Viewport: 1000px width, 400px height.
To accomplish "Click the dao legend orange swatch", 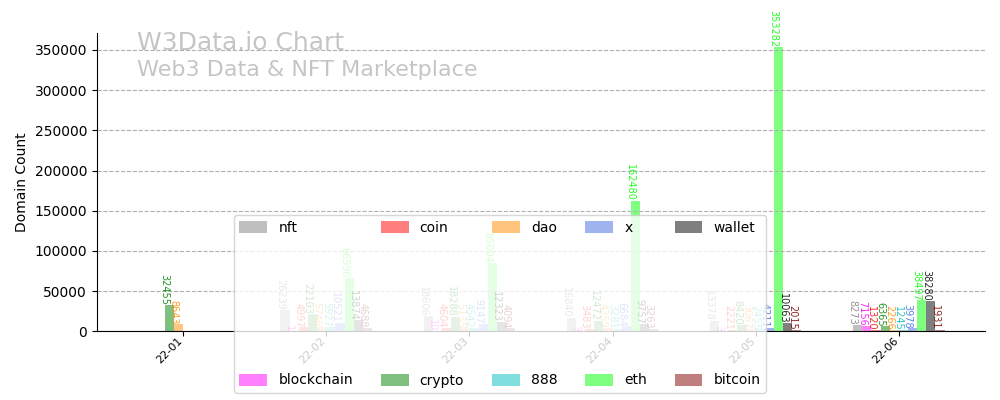I will (507, 227).
